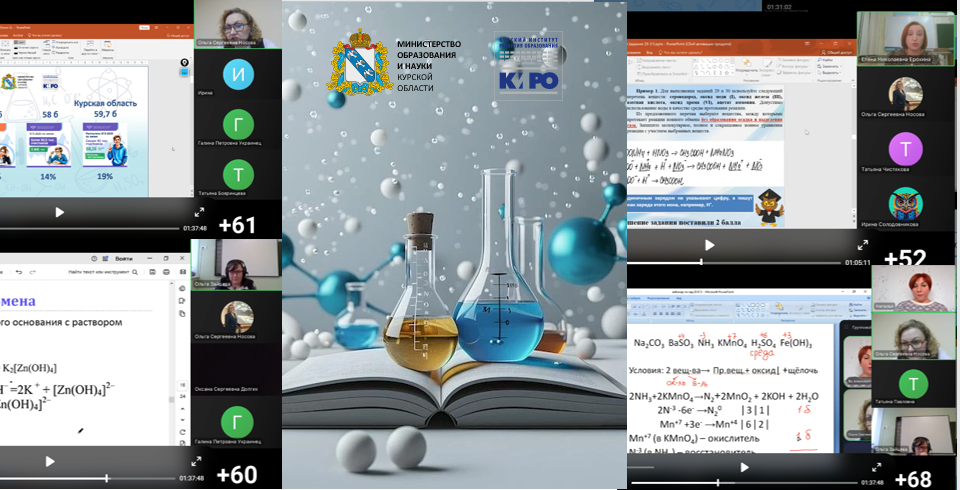
Task: Seek on the bottom-left video progress bar
Action: point(100,478)
